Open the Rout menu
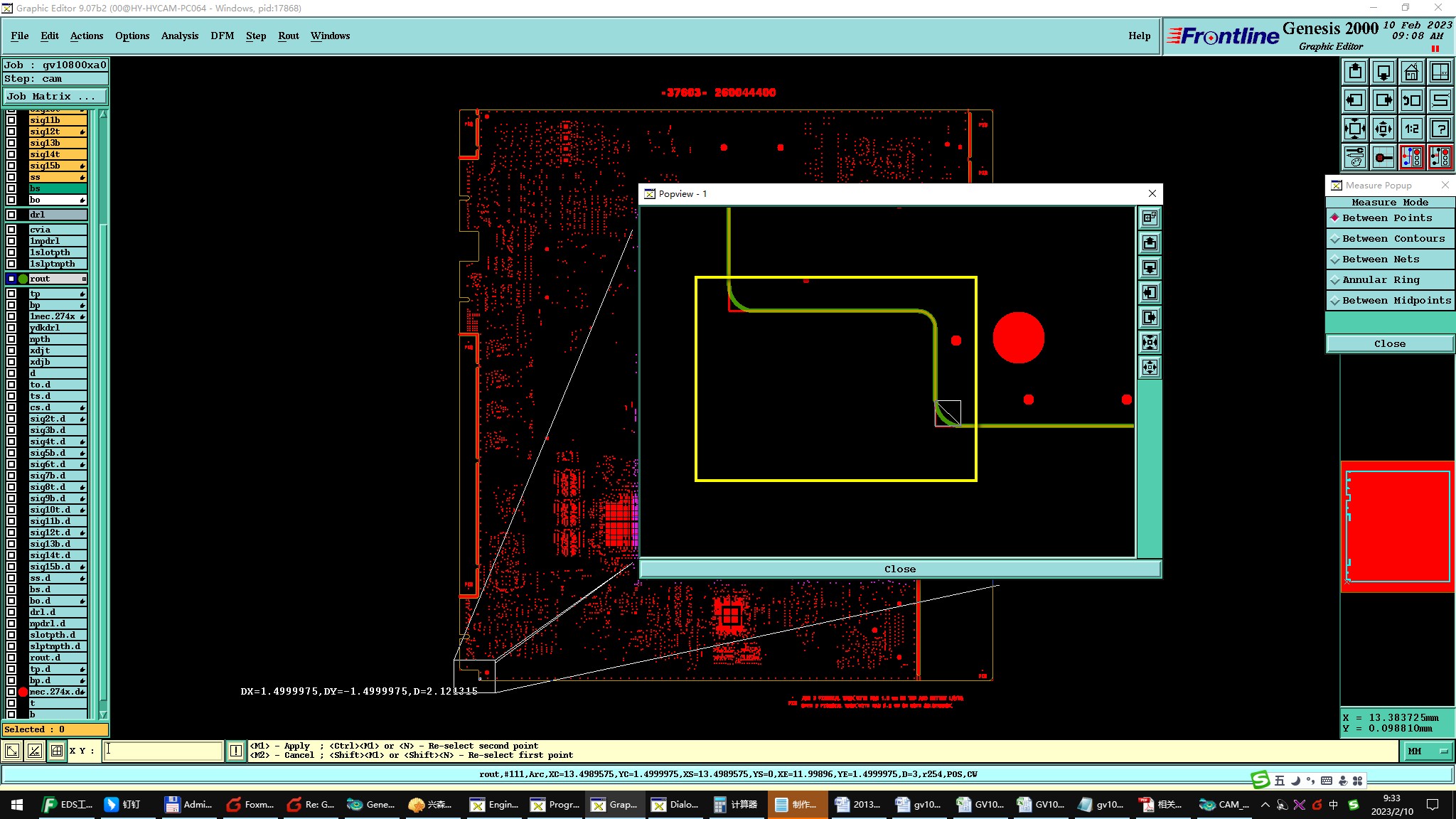1456x819 pixels. [288, 36]
